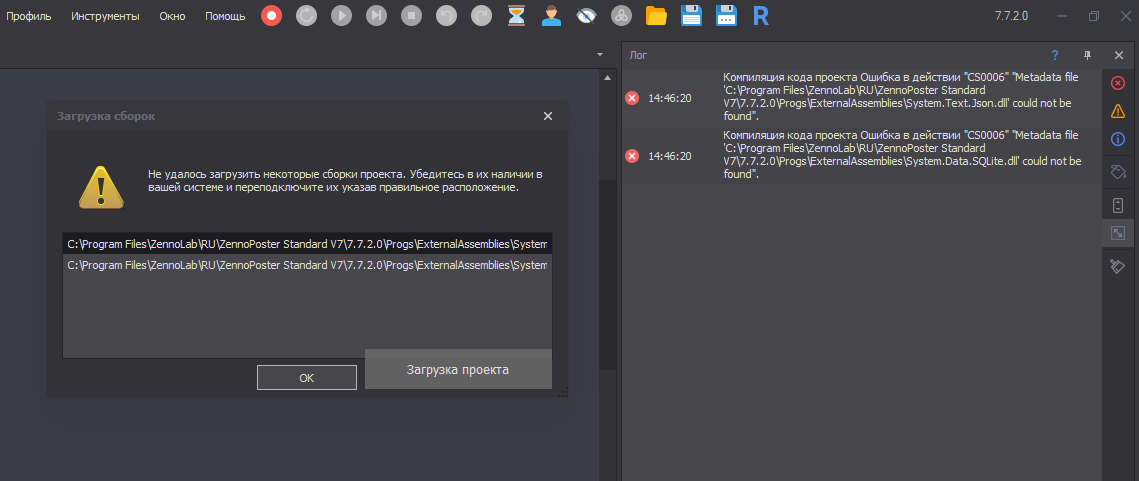Open the Помощь menu
The image size is (1139, 481).
coord(225,16)
